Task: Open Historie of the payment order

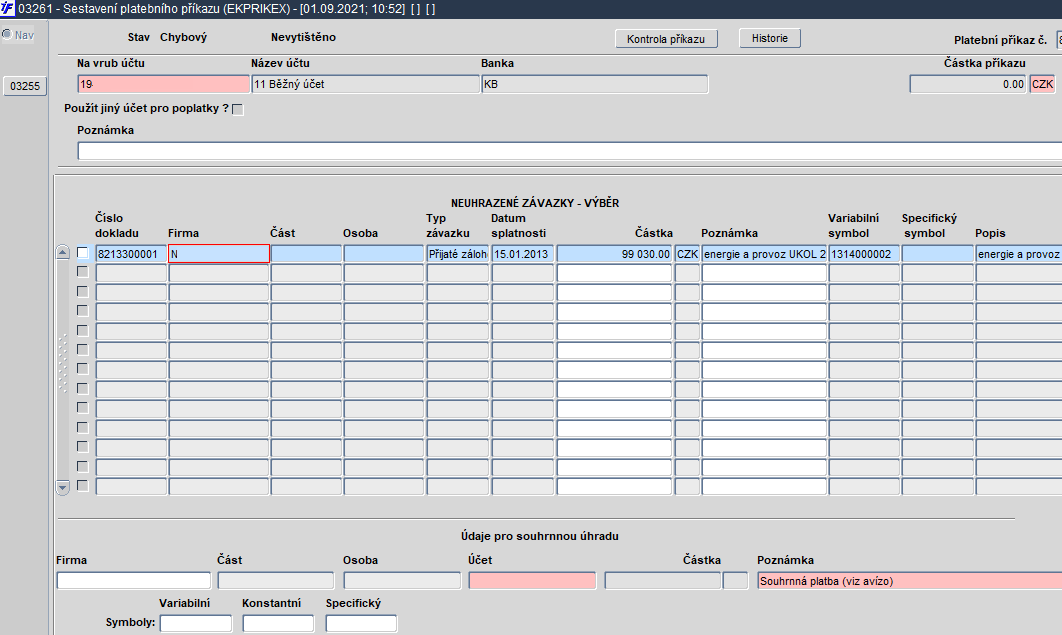Action: pyautogui.click(x=769, y=38)
